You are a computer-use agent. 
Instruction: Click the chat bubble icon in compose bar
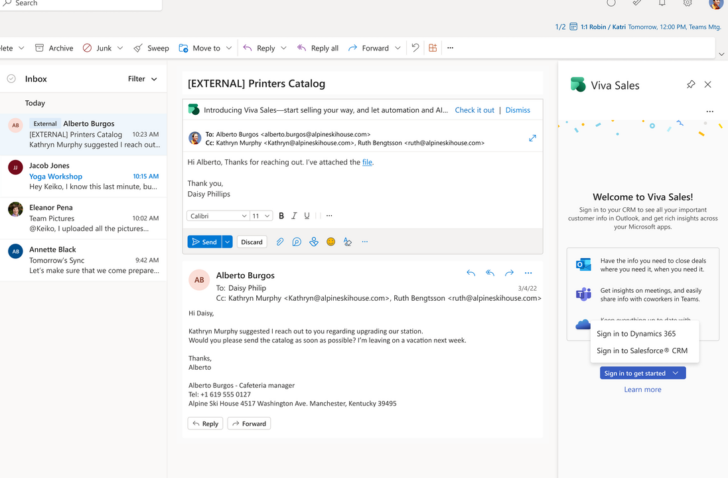297,242
